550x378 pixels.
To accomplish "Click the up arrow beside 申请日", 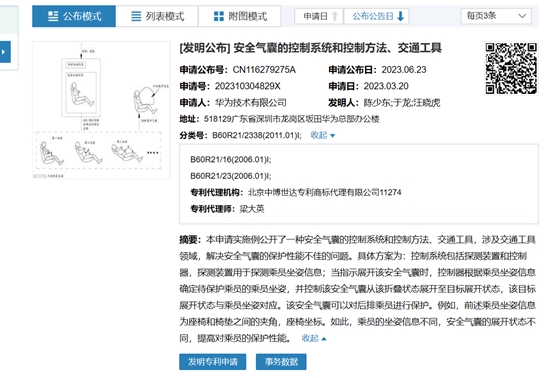I will tap(335, 16).
